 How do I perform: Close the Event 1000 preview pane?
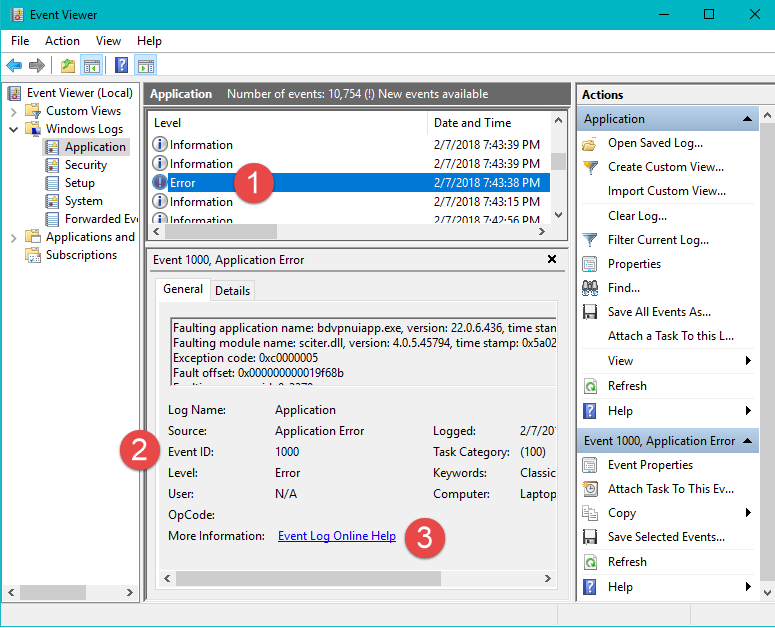[x=552, y=259]
